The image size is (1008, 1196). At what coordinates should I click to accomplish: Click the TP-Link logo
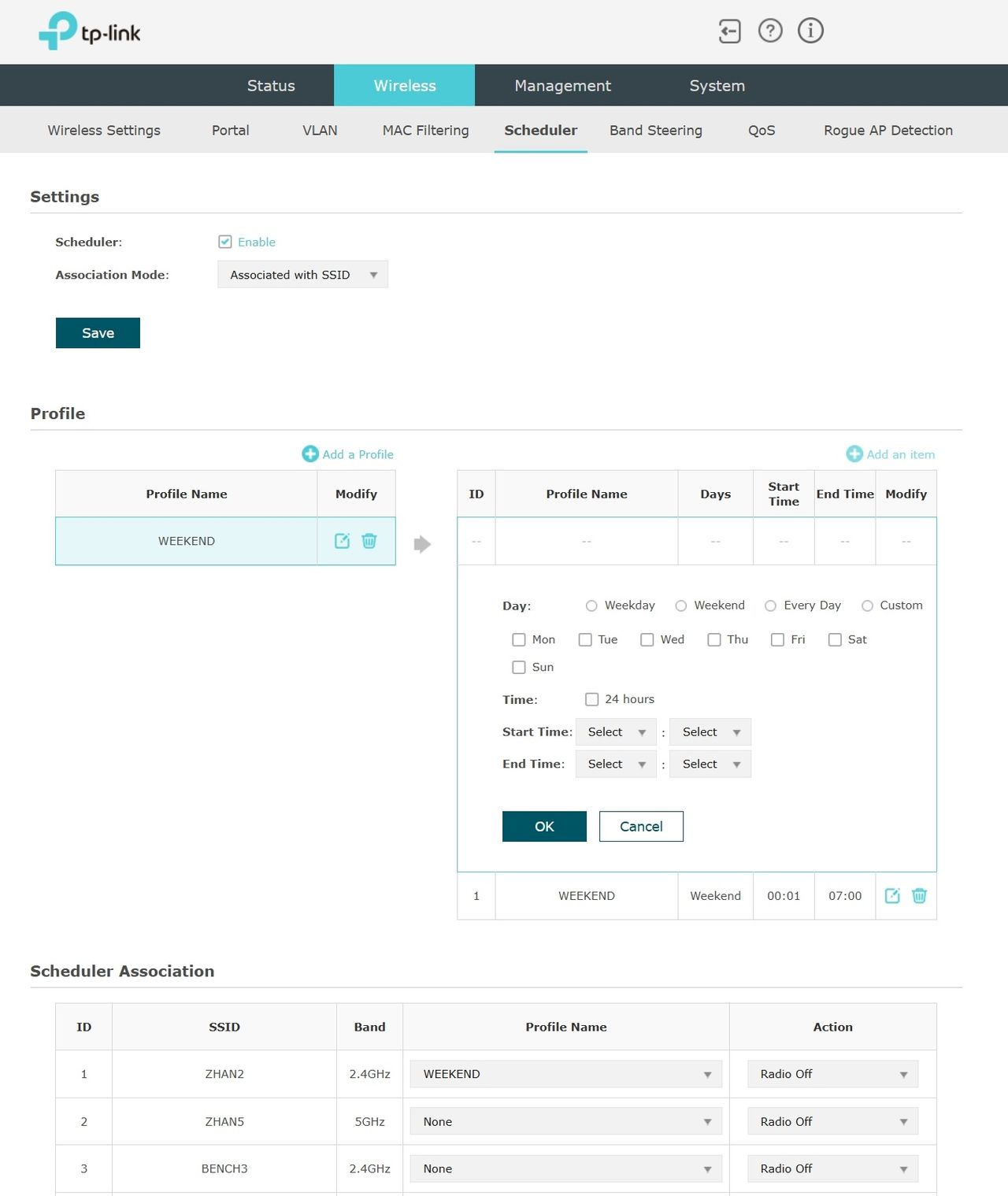click(x=90, y=31)
